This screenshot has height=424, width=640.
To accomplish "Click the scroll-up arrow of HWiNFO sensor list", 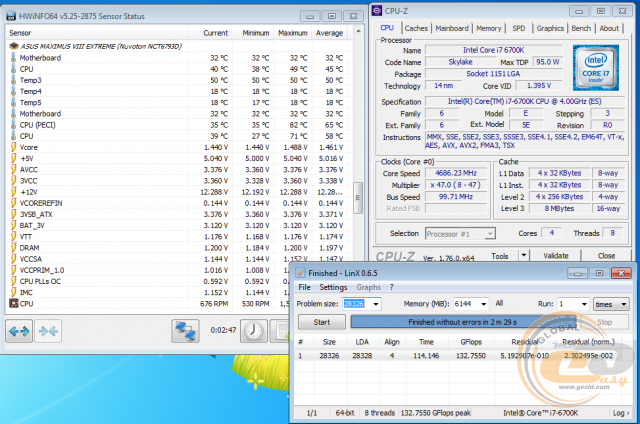I will pos(358,31).
